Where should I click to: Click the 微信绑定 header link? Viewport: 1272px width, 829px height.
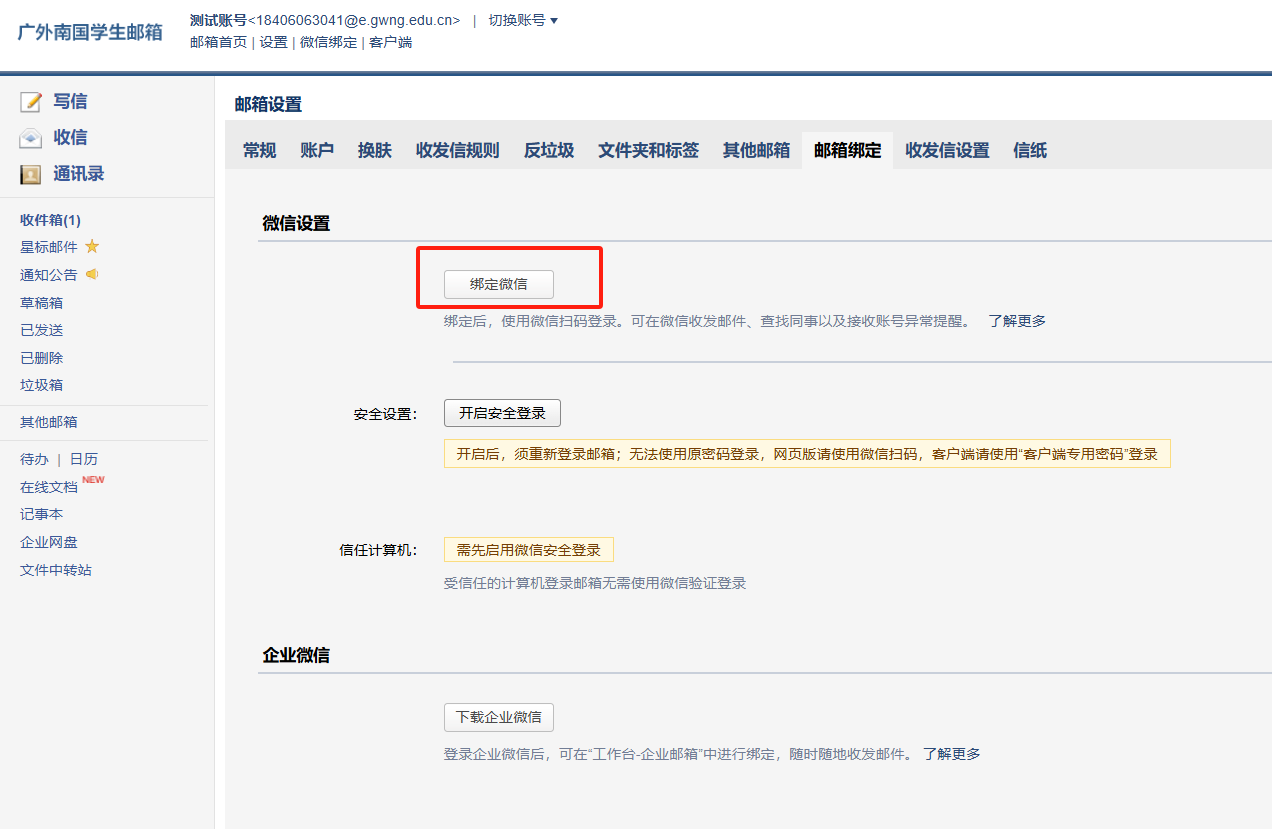(x=328, y=42)
